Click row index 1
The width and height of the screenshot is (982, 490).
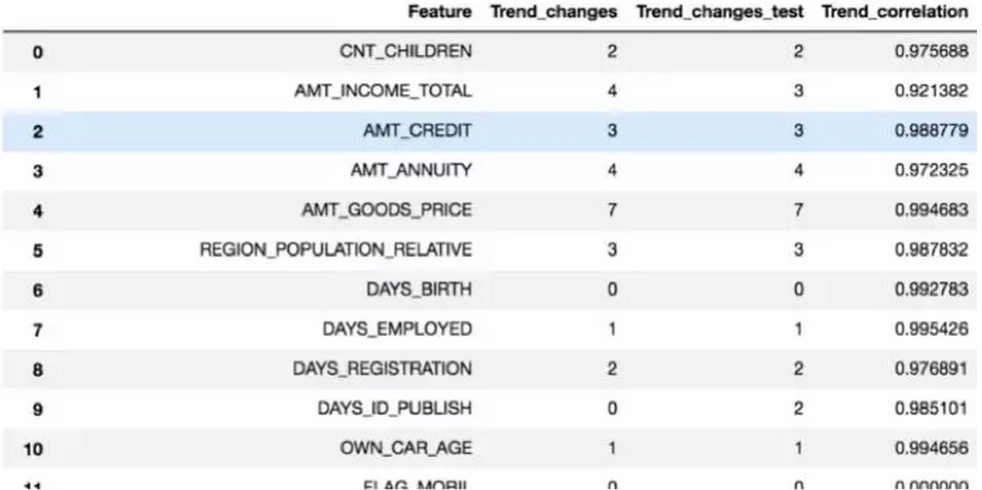pyautogui.click(x=38, y=92)
